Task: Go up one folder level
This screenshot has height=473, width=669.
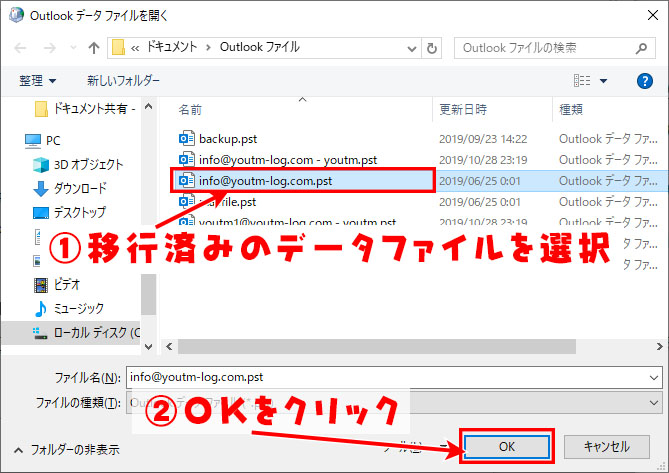Action: pos(94,48)
